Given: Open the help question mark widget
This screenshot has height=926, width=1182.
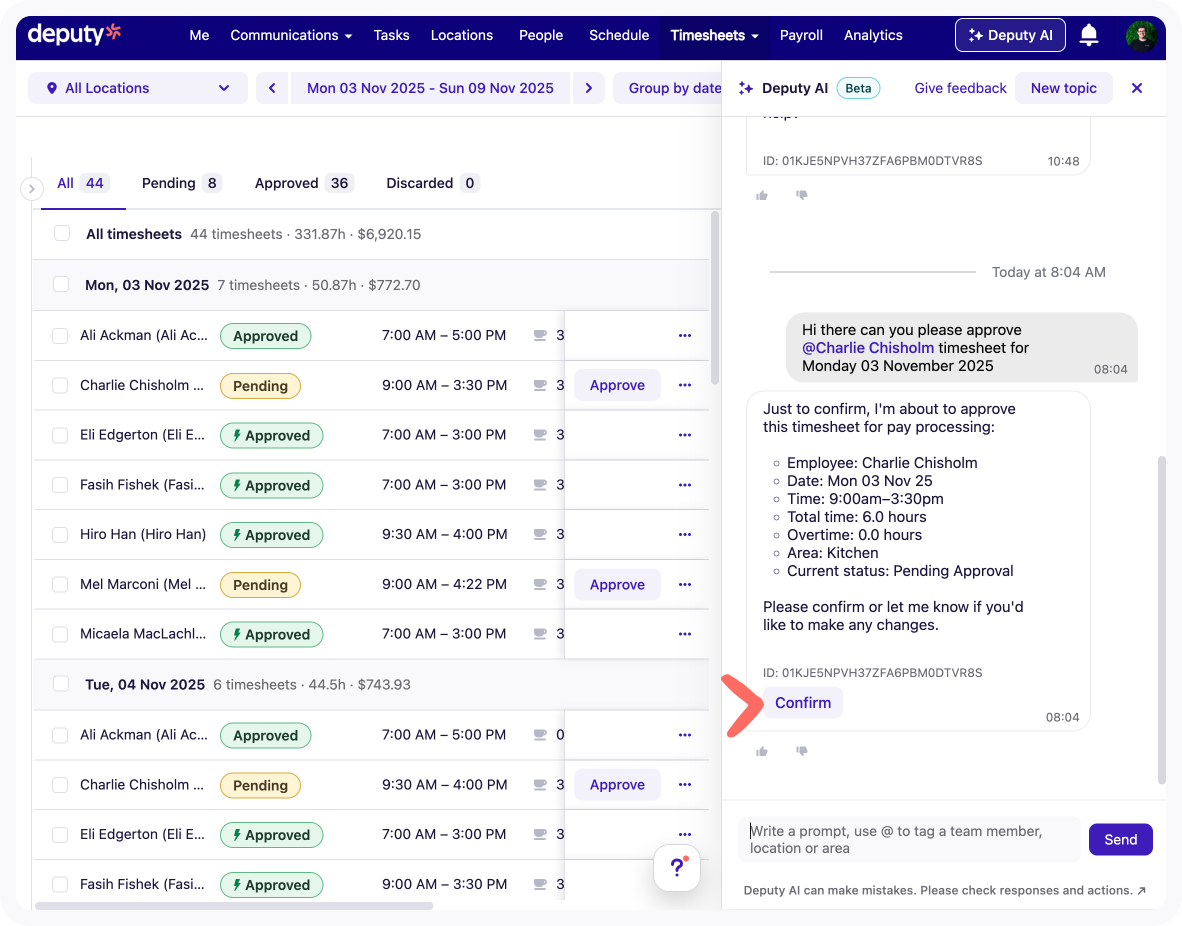Looking at the screenshot, I should (677, 867).
